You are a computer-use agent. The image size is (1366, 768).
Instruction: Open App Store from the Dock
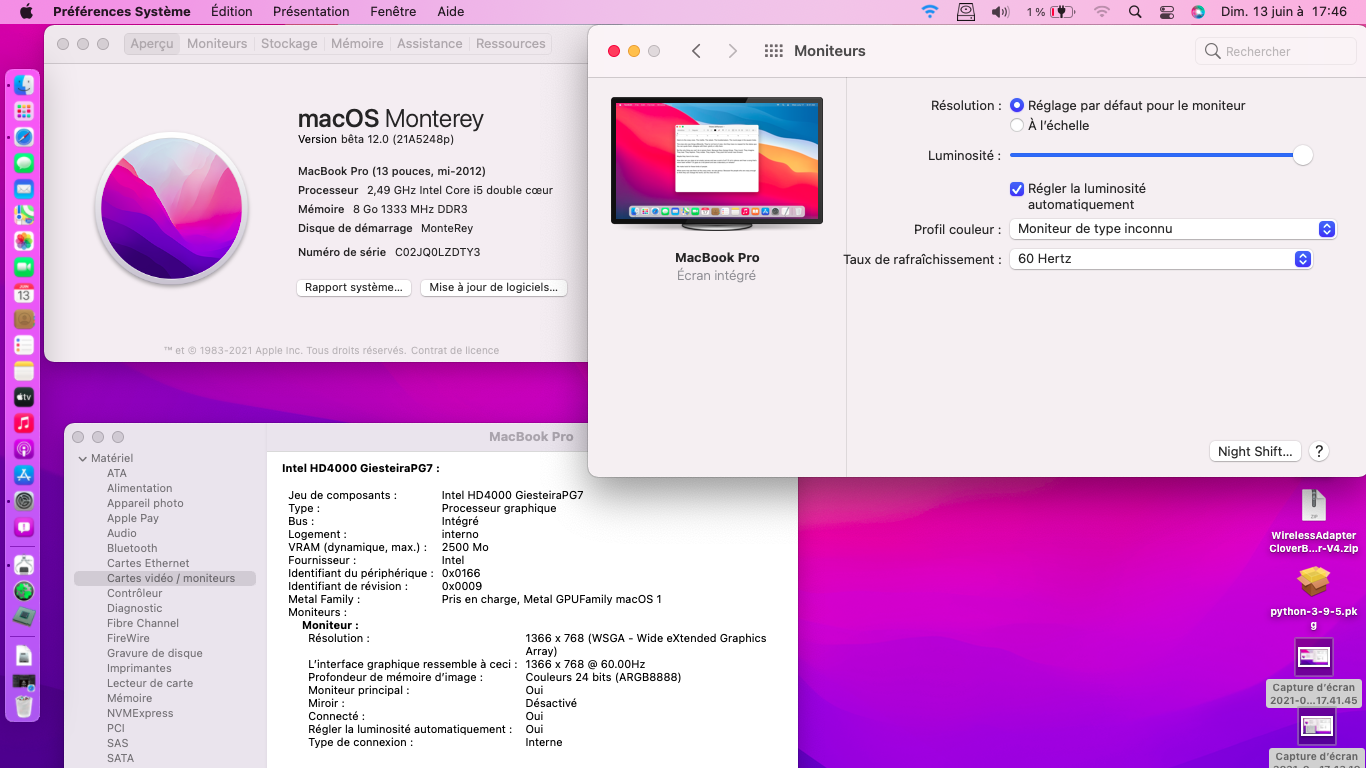(x=24, y=475)
